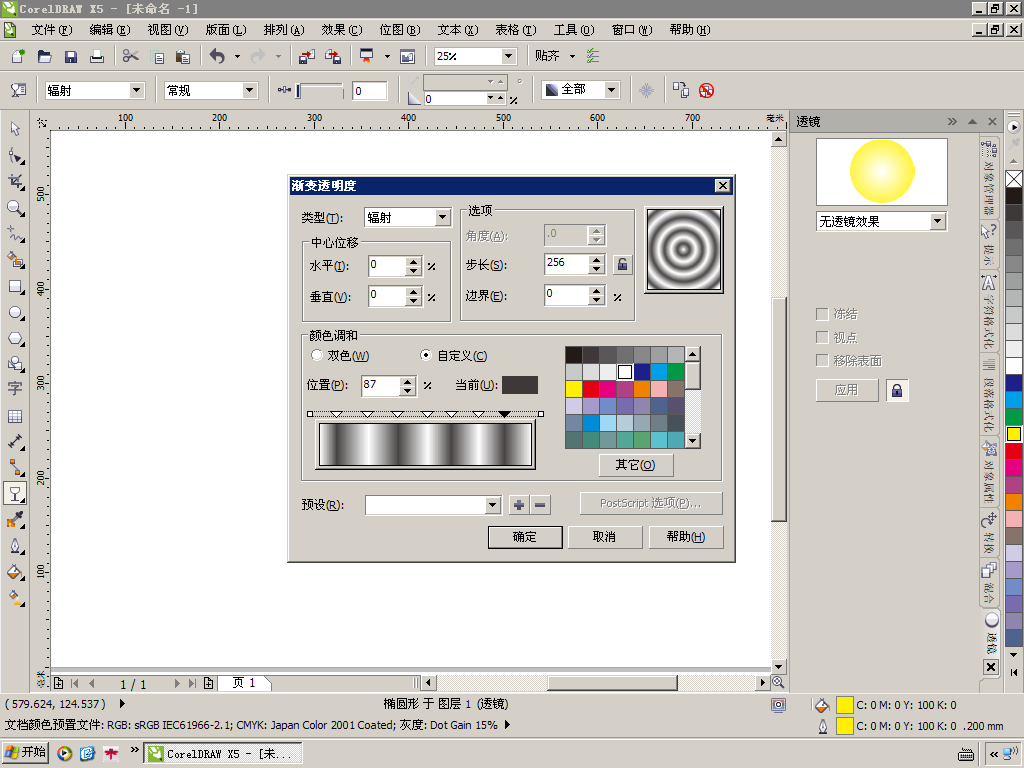Viewport: 1024px width, 768px height.
Task: Increase the 步长 steps value
Action: [596, 259]
